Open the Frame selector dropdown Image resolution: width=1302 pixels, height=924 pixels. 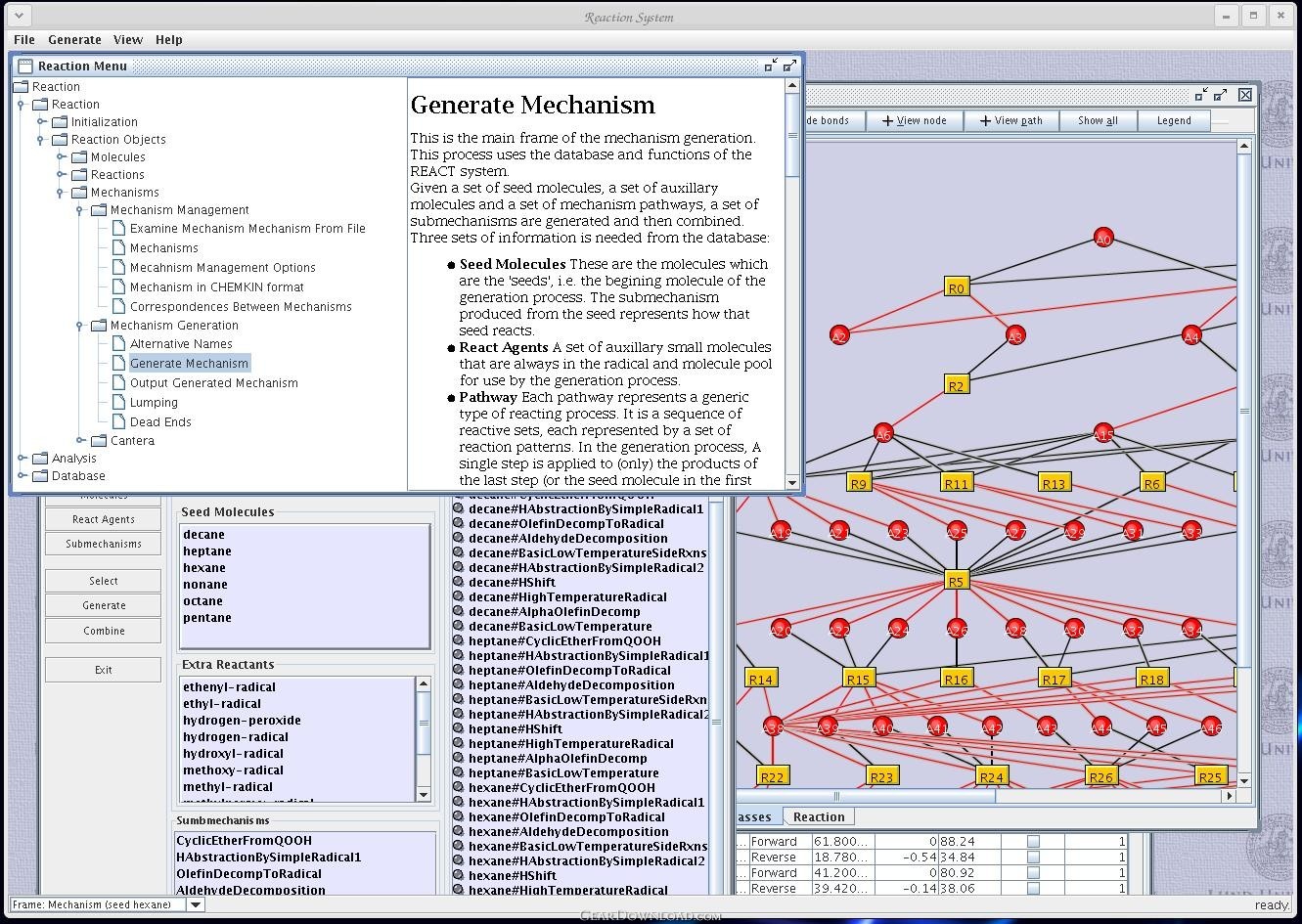coord(196,904)
